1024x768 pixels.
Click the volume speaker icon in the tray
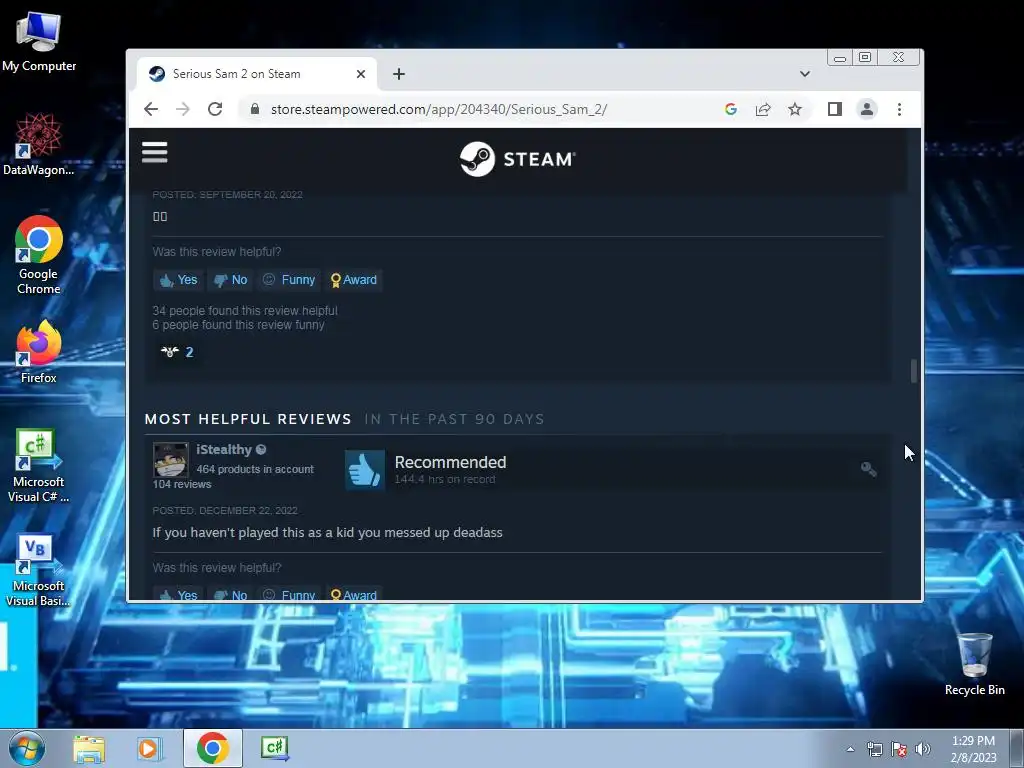pyautogui.click(x=923, y=749)
